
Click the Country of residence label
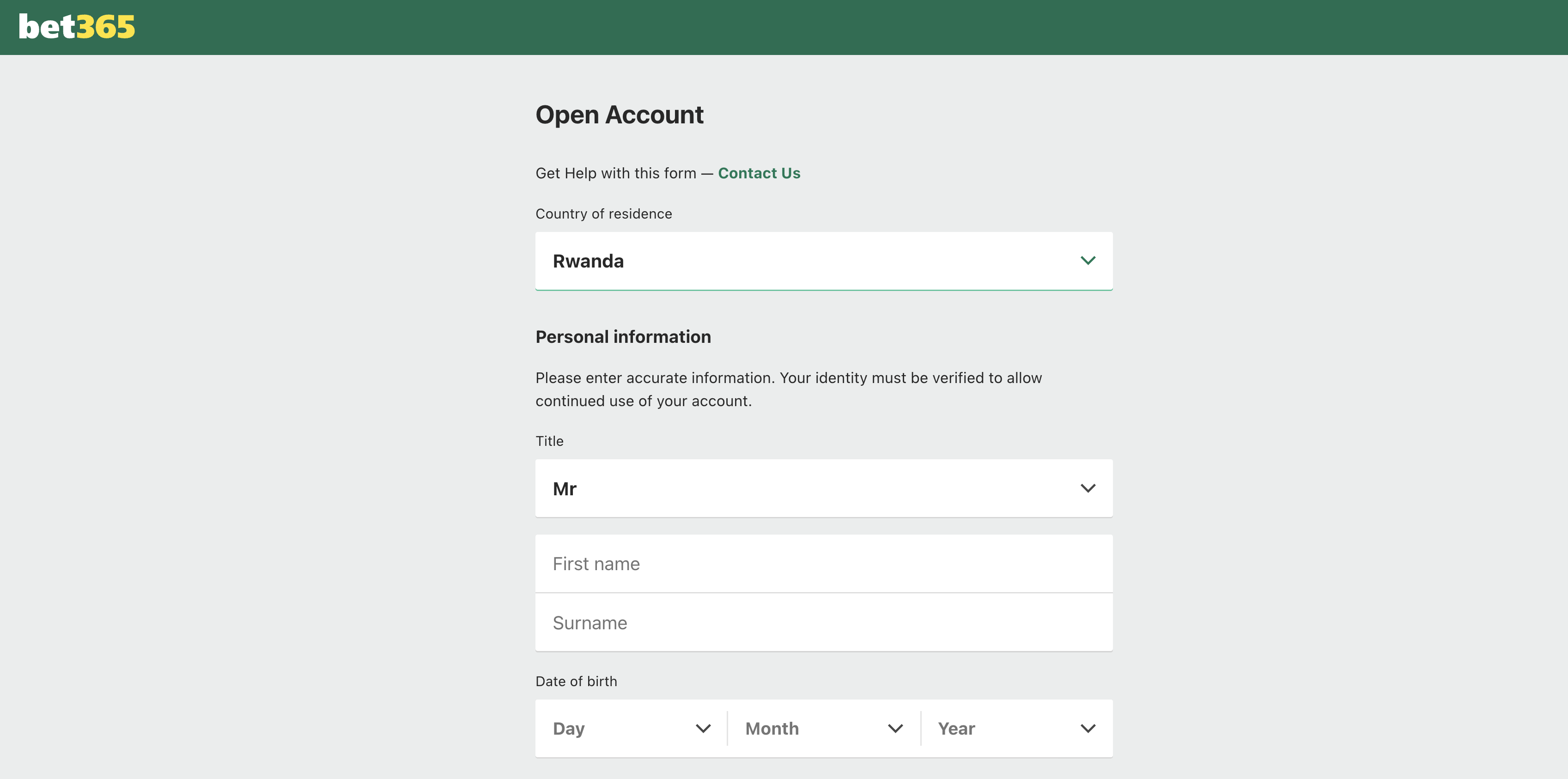click(603, 214)
